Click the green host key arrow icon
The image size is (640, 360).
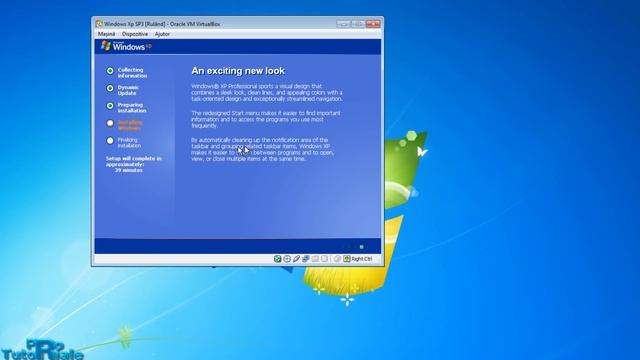347,259
